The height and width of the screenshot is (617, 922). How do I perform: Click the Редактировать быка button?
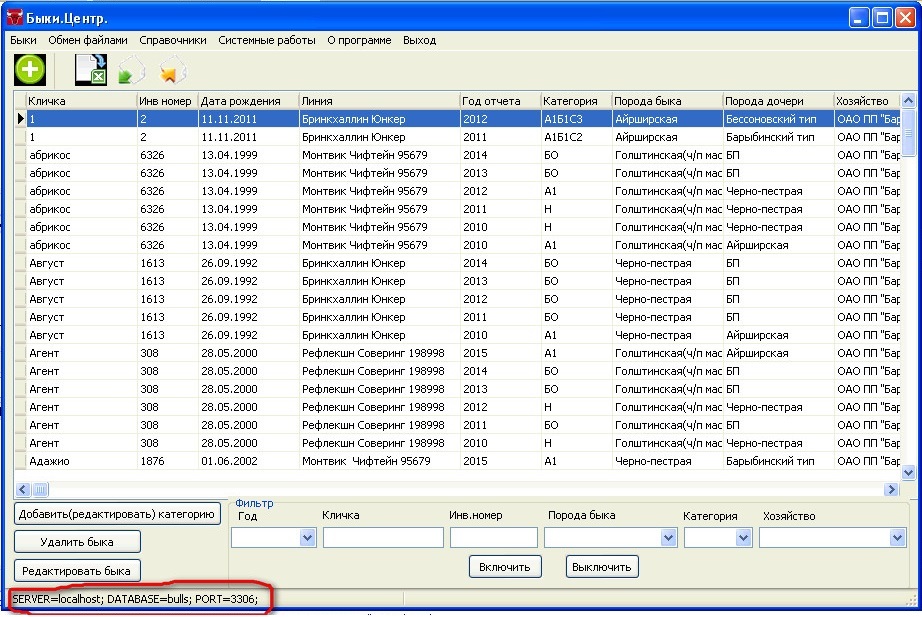coord(77,571)
